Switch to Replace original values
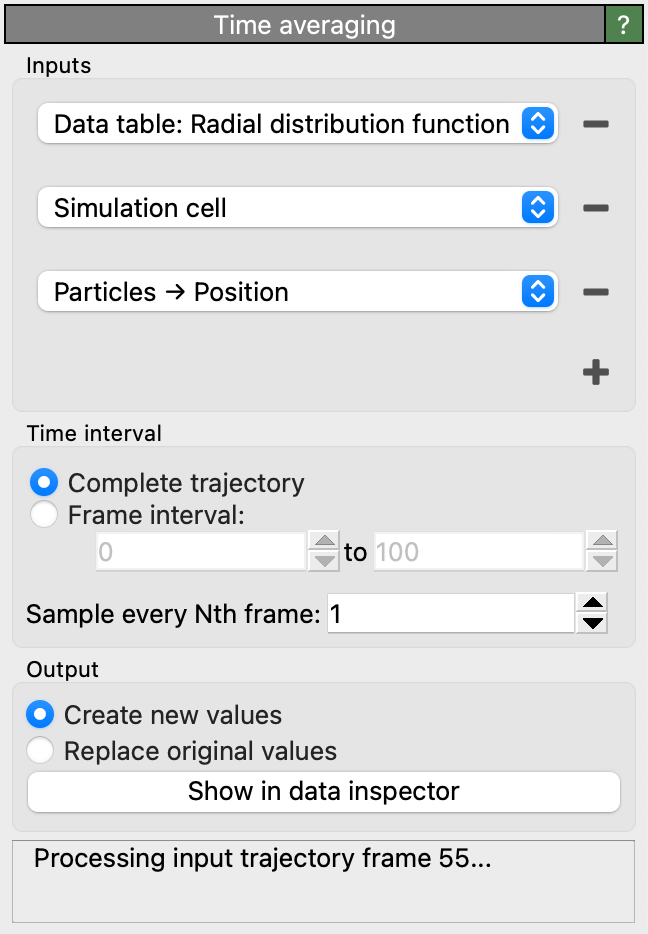The height and width of the screenshot is (934, 648). pyautogui.click(x=40, y=751)
